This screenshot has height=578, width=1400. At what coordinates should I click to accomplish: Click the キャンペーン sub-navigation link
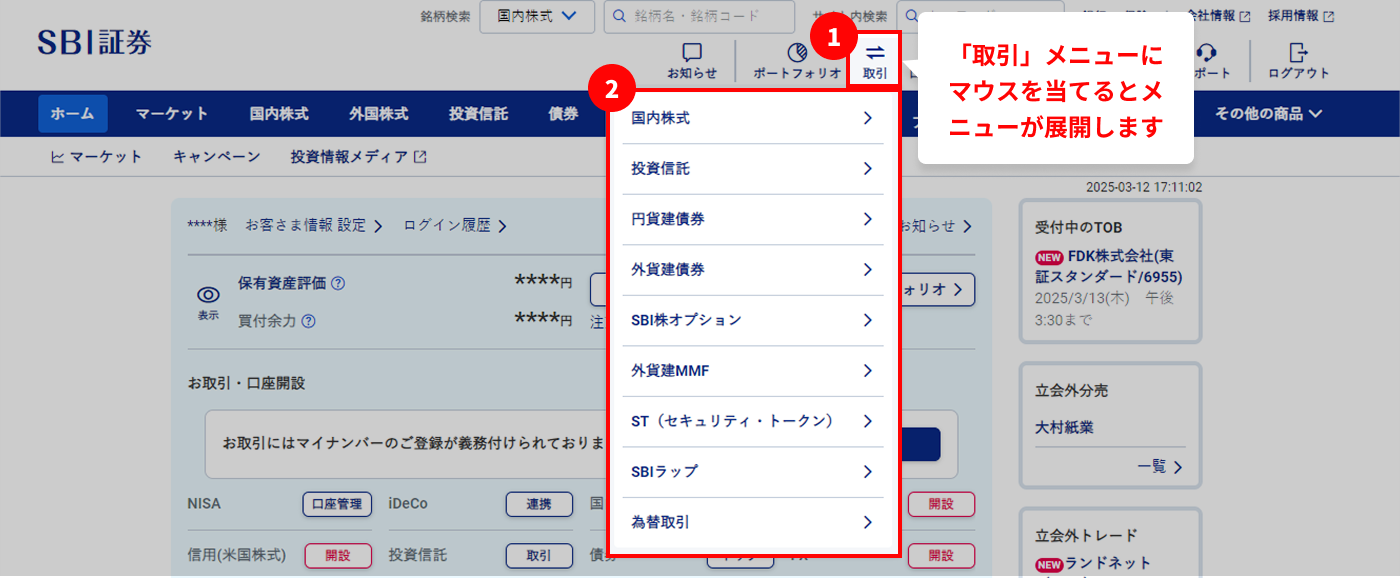point(217,157)
